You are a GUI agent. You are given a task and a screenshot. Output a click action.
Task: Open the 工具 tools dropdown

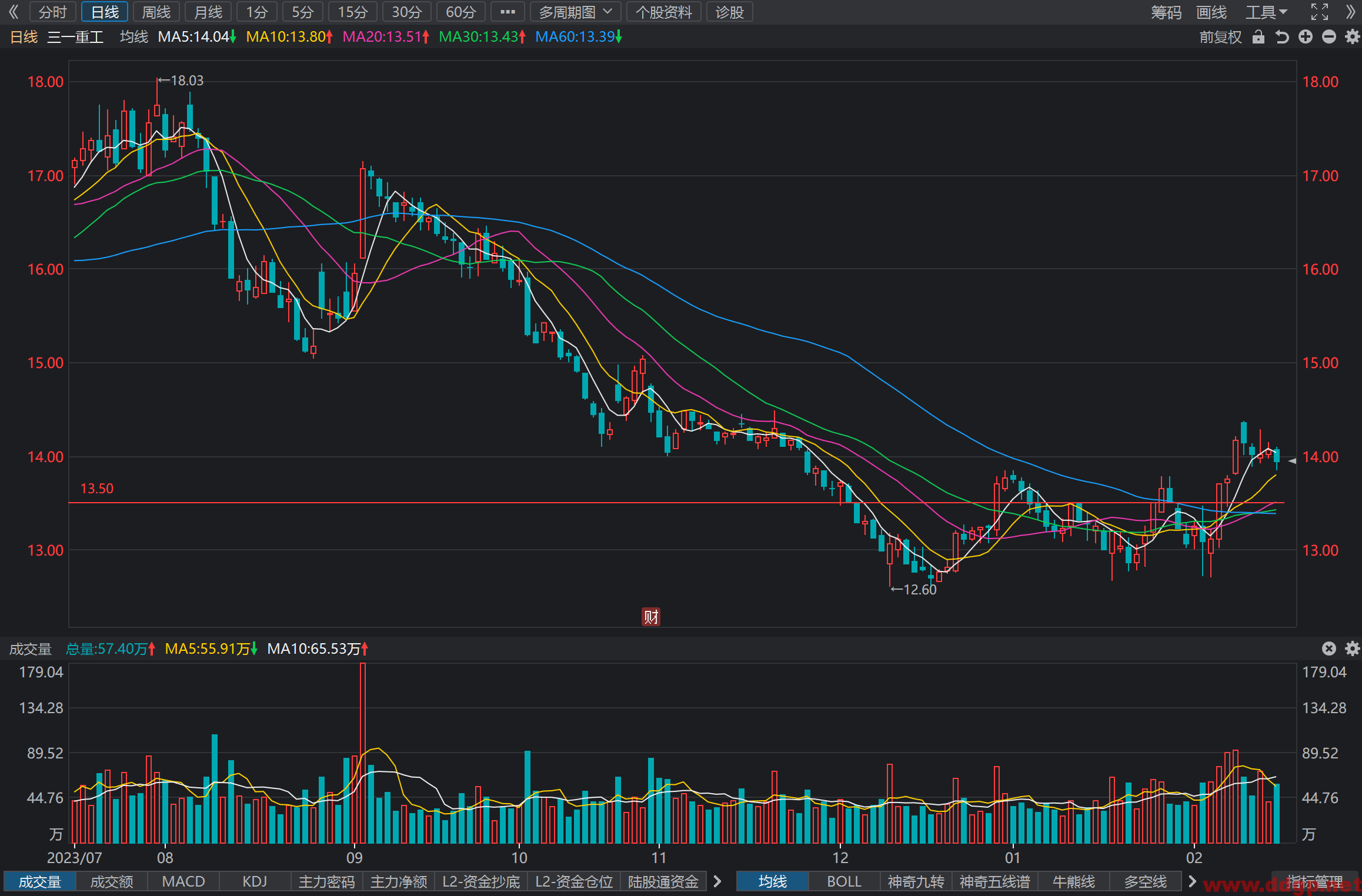tap(1267, 12)
